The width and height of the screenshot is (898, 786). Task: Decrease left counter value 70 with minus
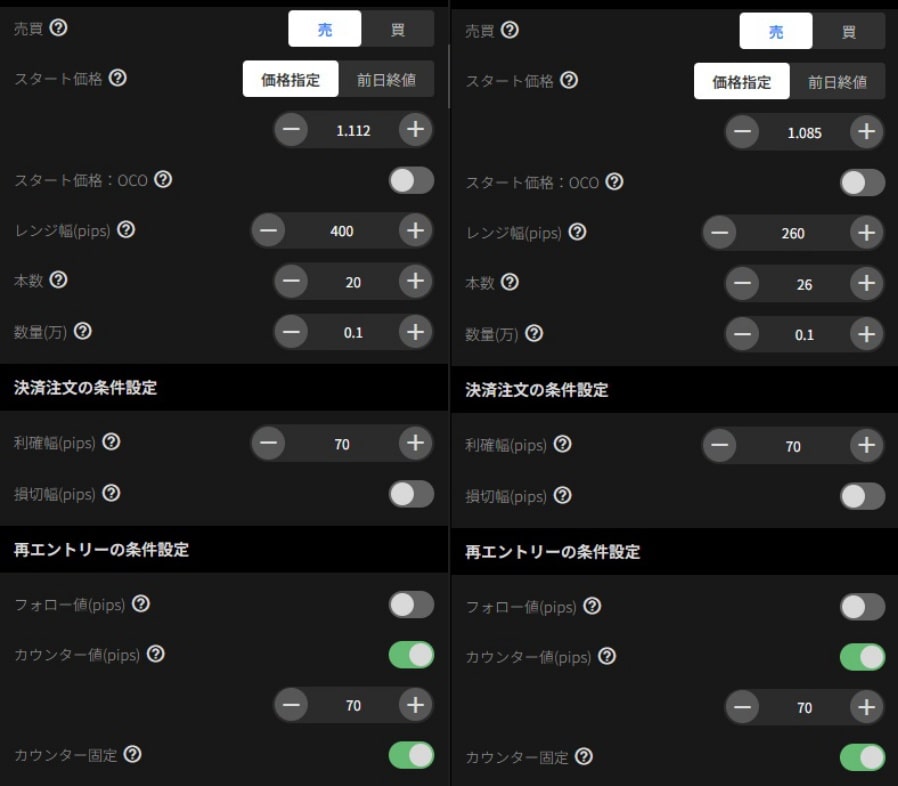(x=291, y=705)
